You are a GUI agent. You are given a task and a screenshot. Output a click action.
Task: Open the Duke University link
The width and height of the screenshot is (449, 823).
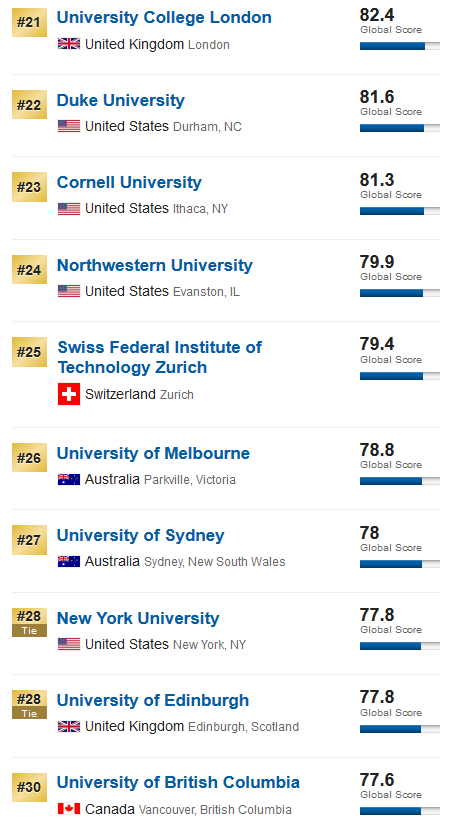121,100
